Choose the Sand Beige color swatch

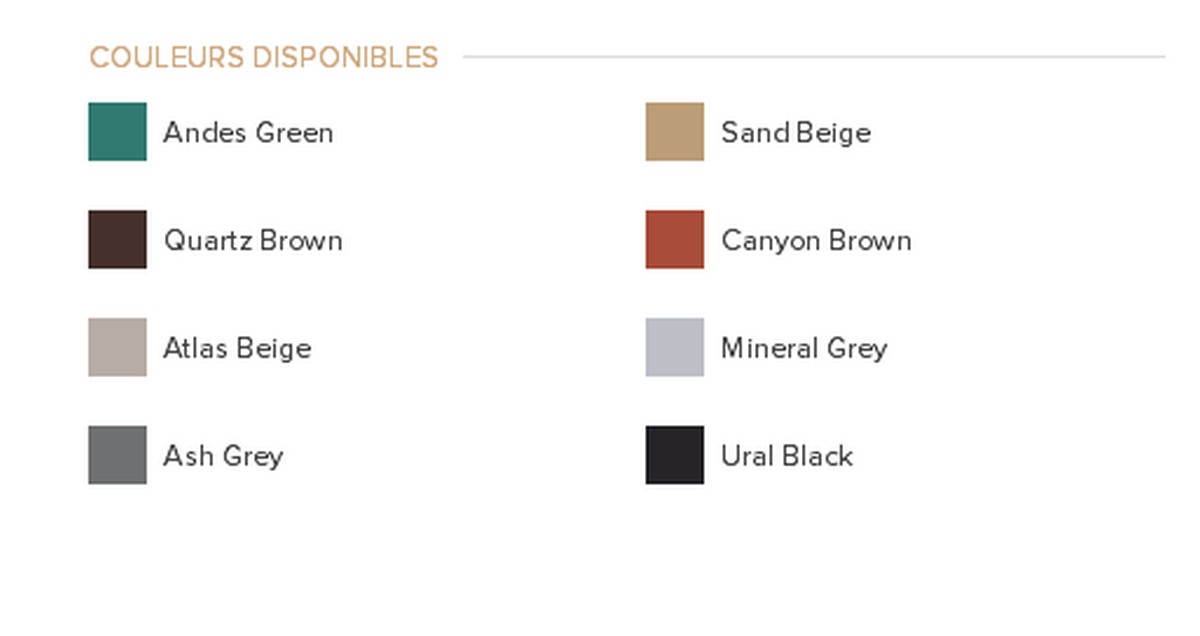coord(674,131)
